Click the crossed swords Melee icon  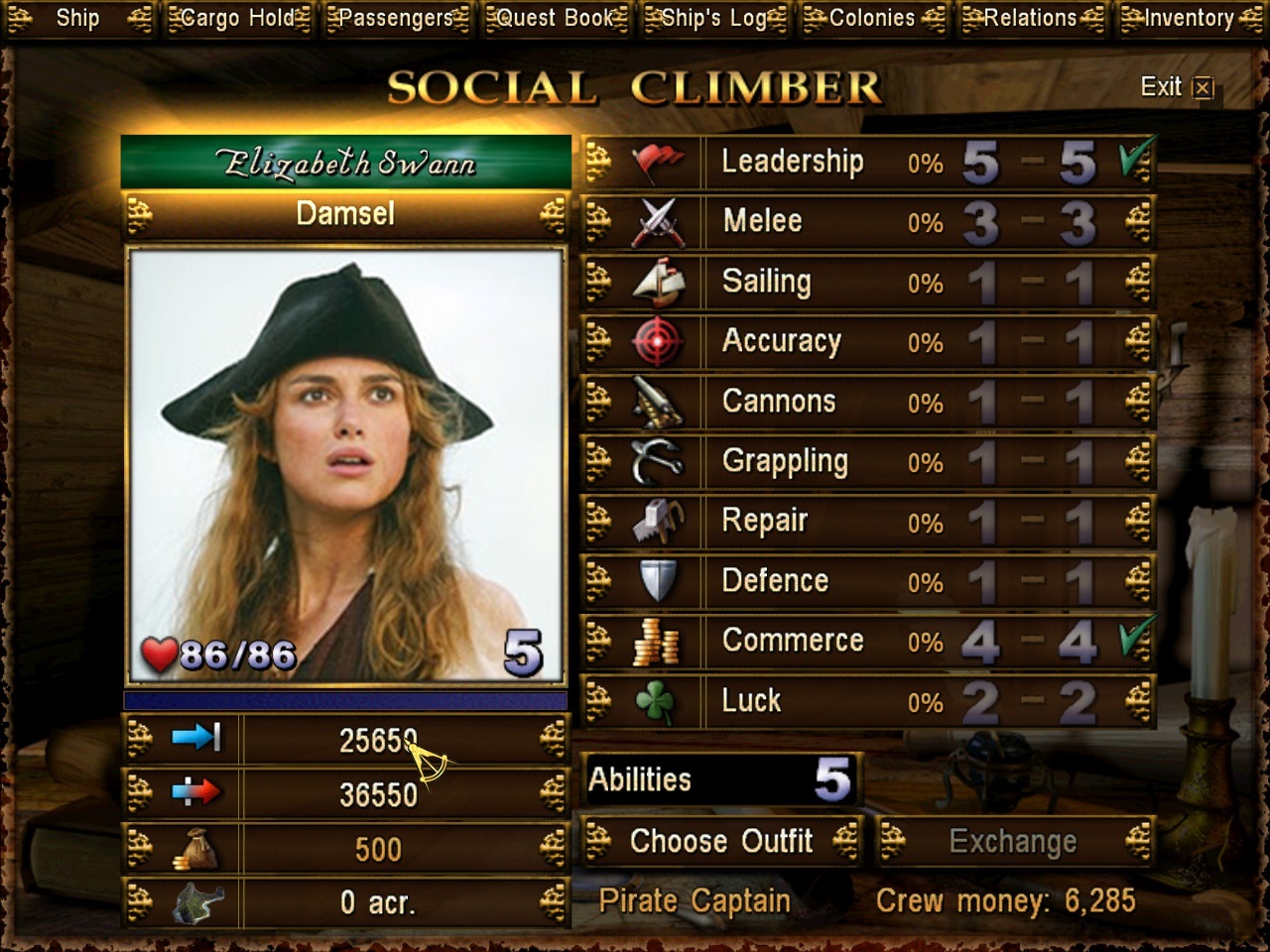pyautogui.click(x=657, y=222)
